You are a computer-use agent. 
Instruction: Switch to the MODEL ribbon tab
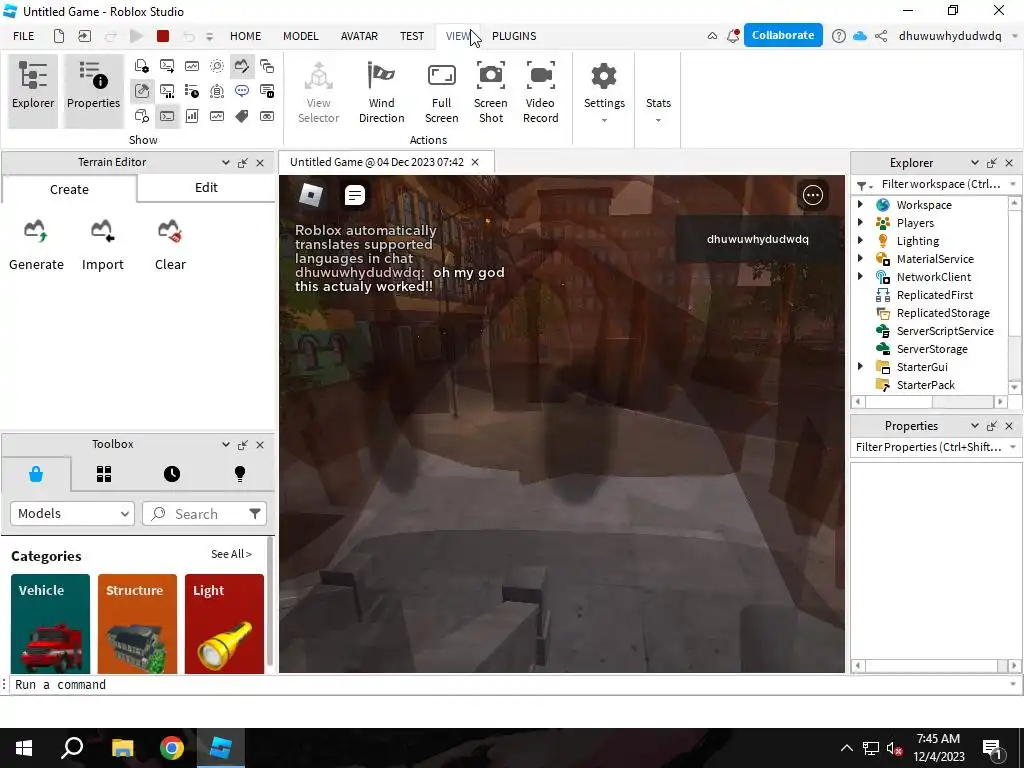[300, 36]
